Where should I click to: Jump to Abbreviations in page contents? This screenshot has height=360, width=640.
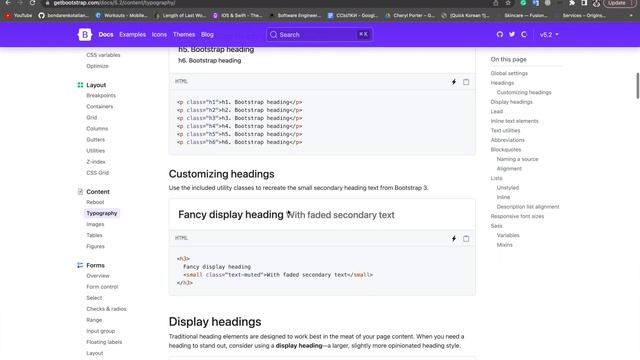tap(507, 140)
